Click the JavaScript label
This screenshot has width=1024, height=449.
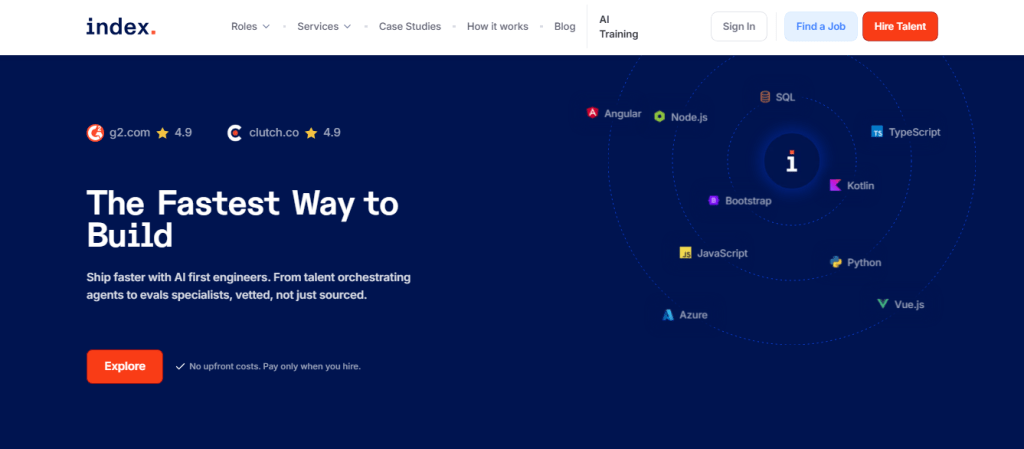(722, 253)
